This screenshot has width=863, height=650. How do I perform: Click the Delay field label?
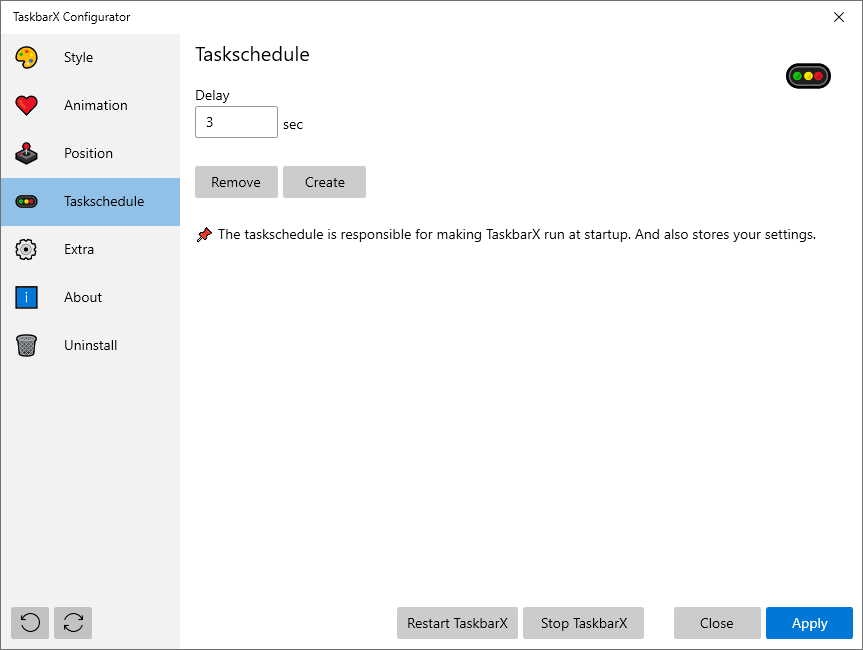212,95
